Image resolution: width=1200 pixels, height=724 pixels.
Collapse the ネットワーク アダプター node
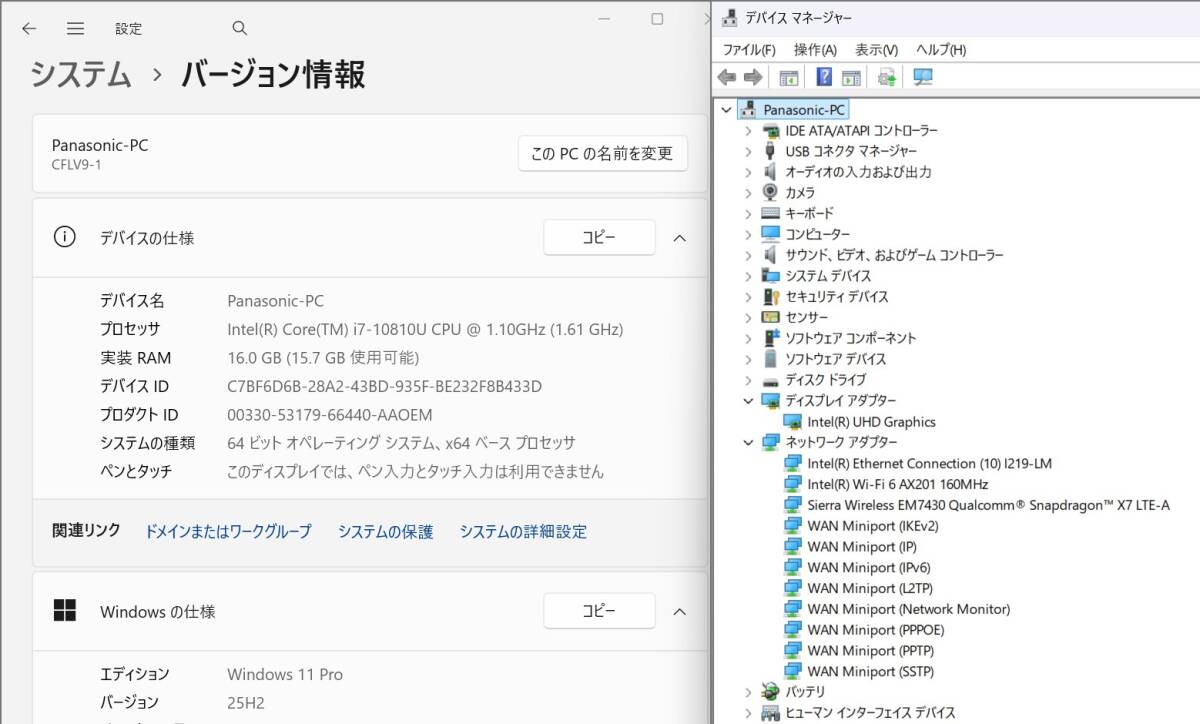(748, 443)
